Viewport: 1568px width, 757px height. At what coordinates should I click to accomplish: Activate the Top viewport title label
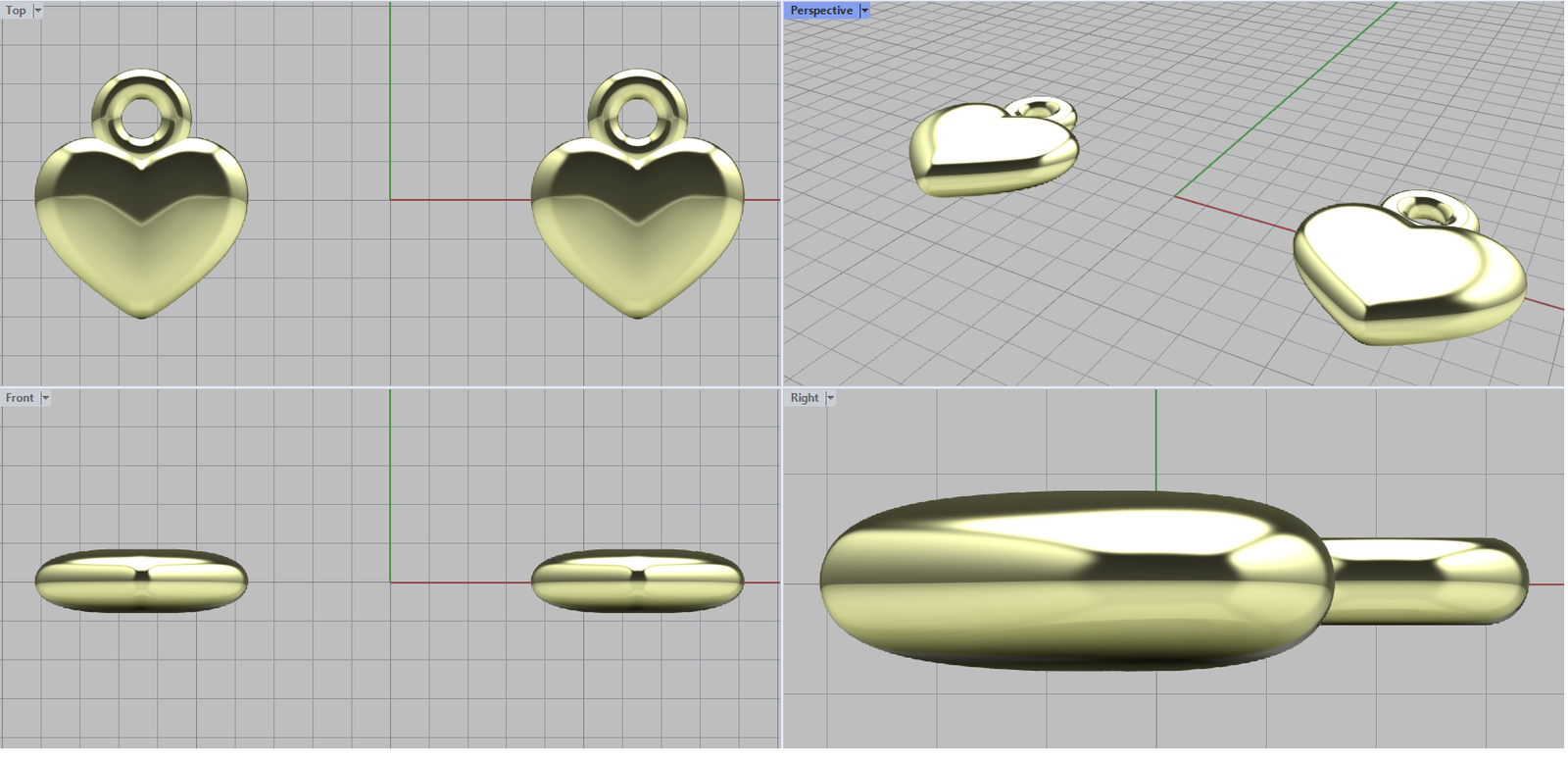pyautogui.click(x=17, y=11)
